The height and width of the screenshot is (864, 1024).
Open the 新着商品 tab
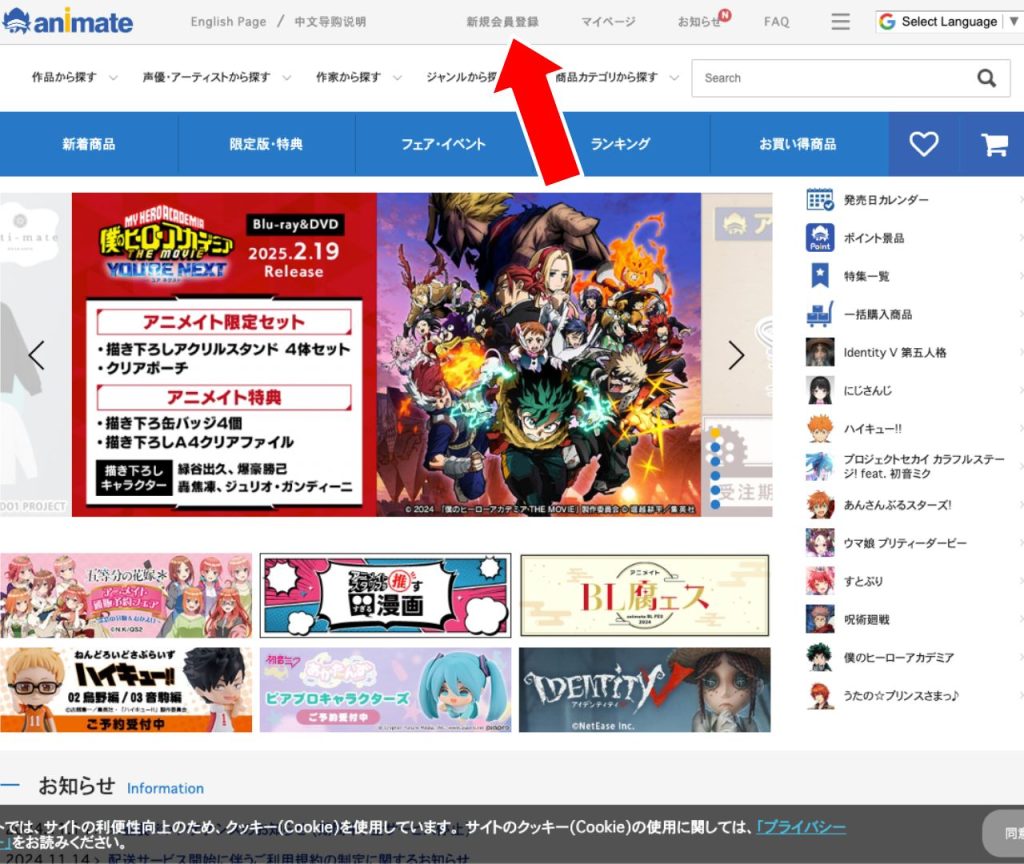click(x=89, y=144)
